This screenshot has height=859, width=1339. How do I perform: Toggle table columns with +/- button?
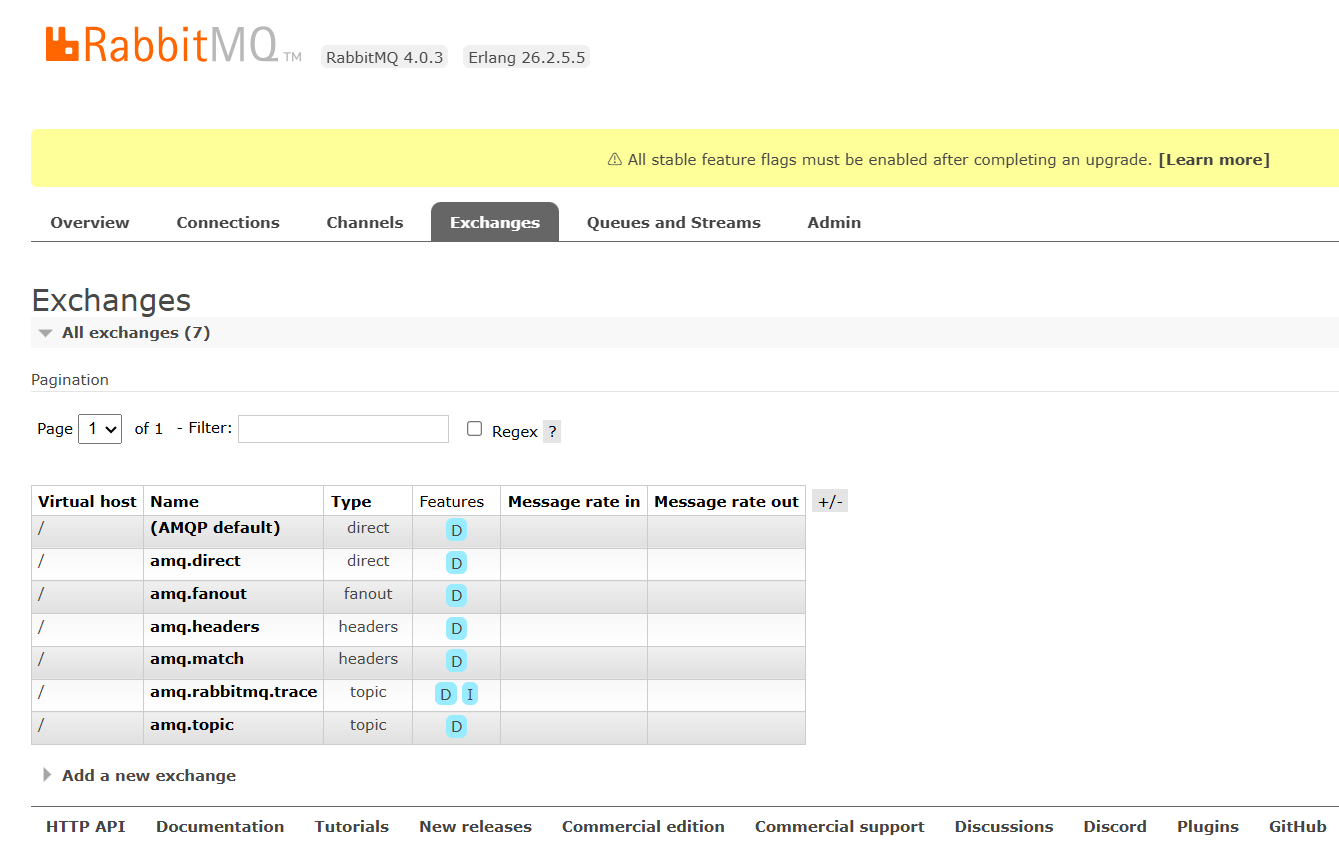click(830, 502)
